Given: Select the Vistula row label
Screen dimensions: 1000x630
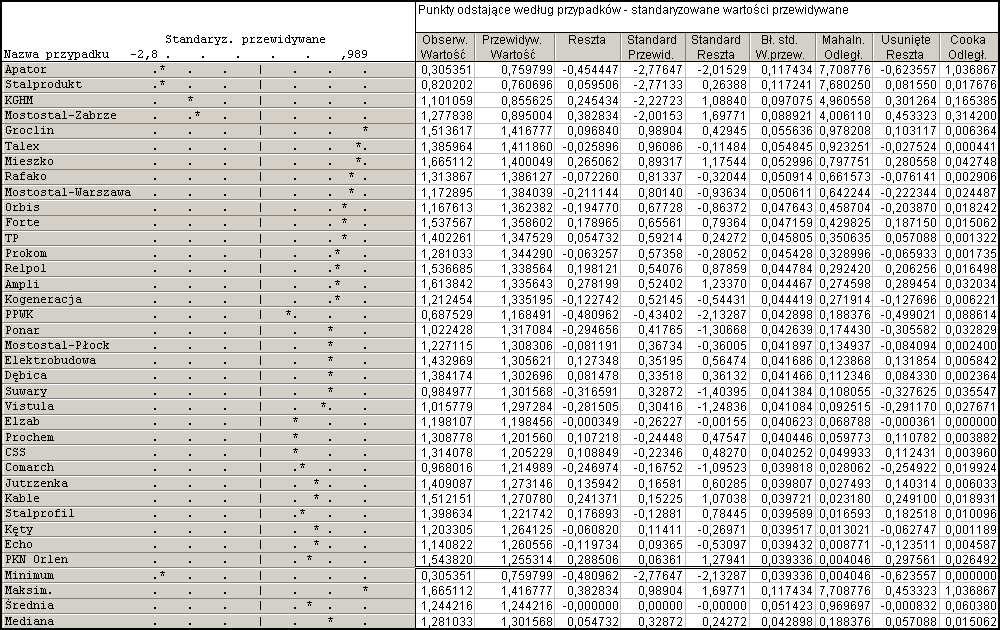Looking at the screenshot, I should click(x=29, y=407).
